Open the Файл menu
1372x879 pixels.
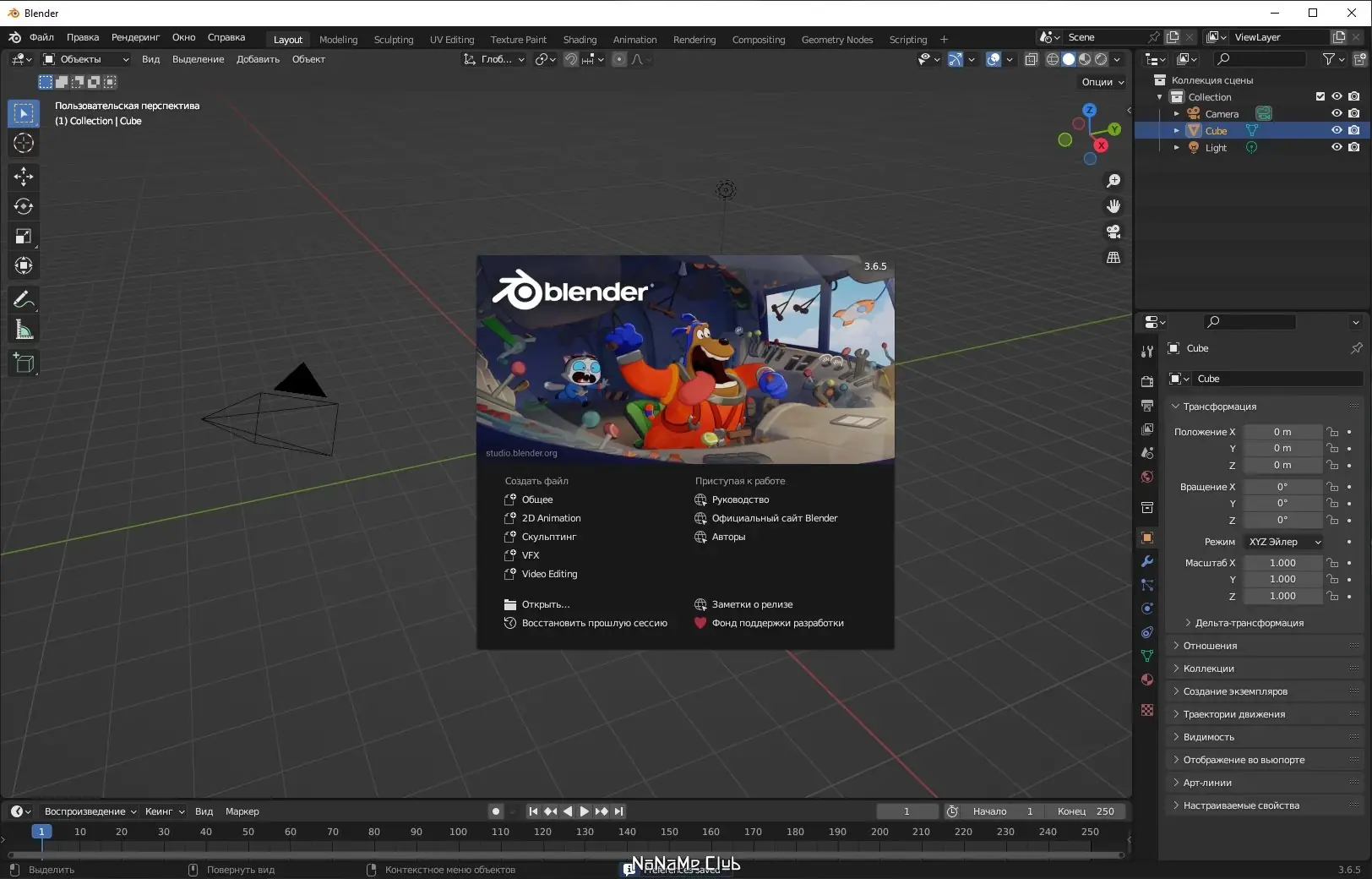(41, 37)
